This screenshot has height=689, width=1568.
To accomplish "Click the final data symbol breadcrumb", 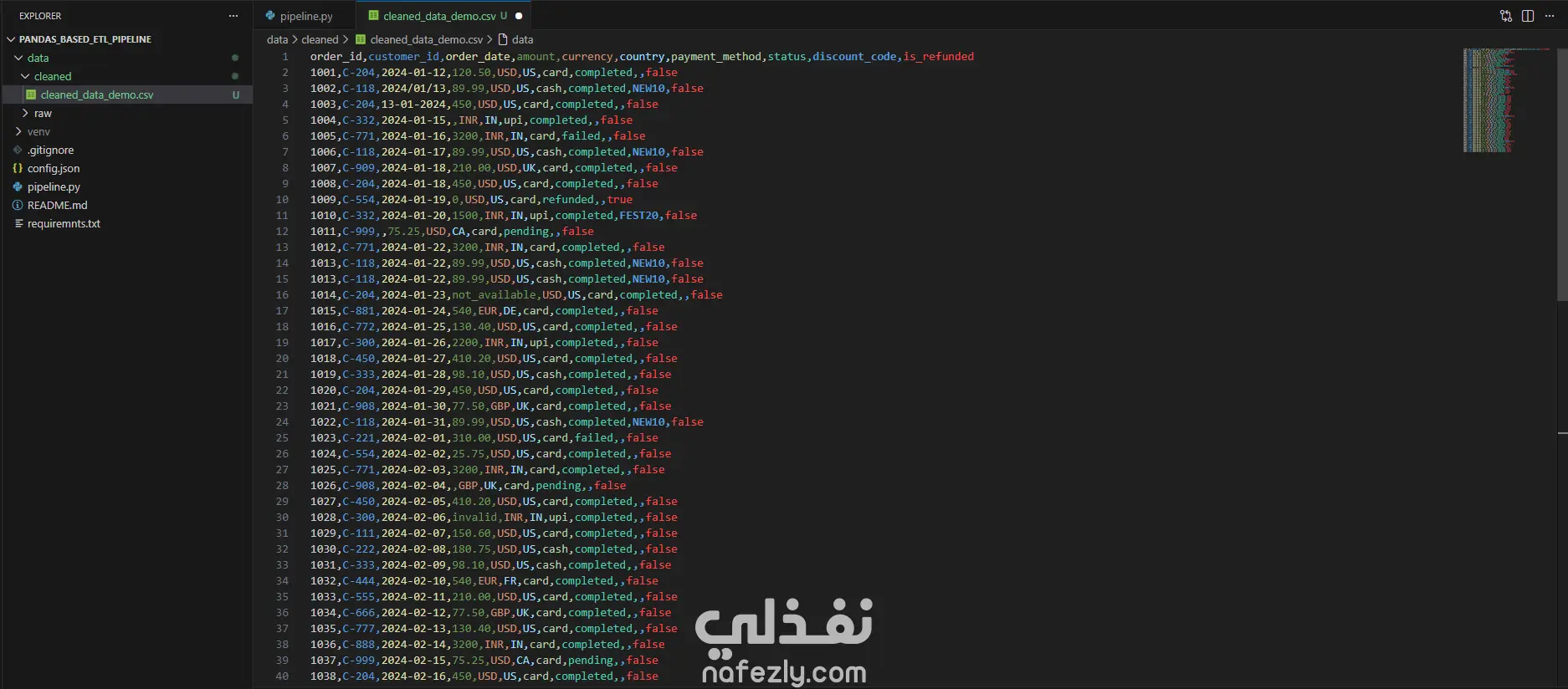I will [x=523, y=39].
